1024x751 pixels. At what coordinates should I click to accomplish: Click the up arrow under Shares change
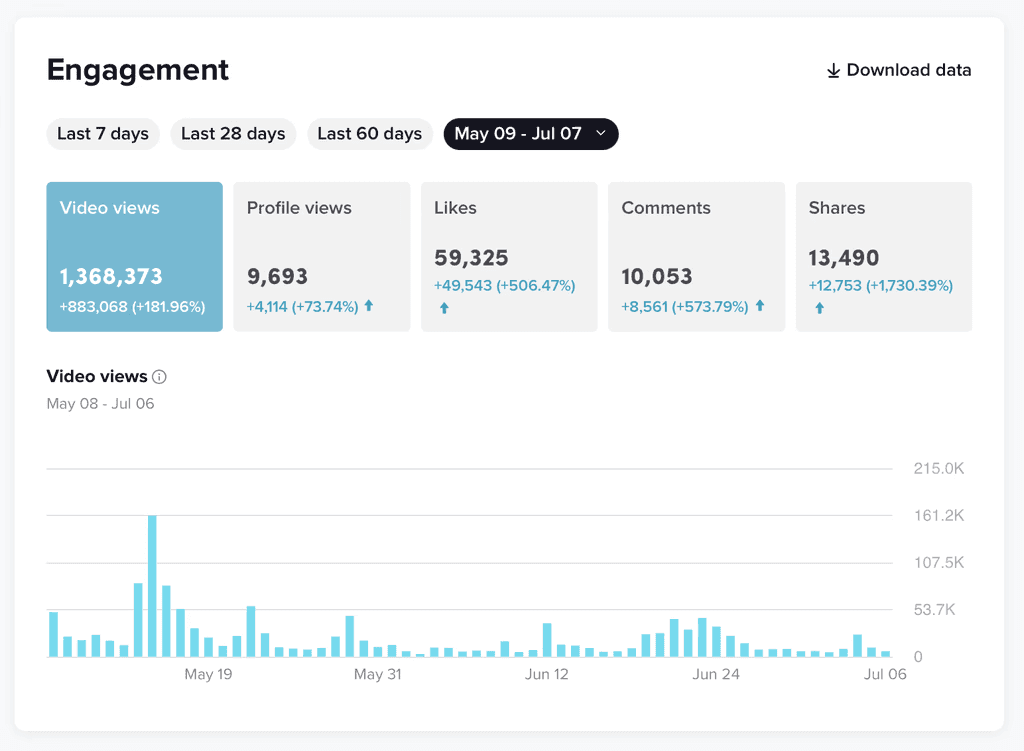point(820,308)
